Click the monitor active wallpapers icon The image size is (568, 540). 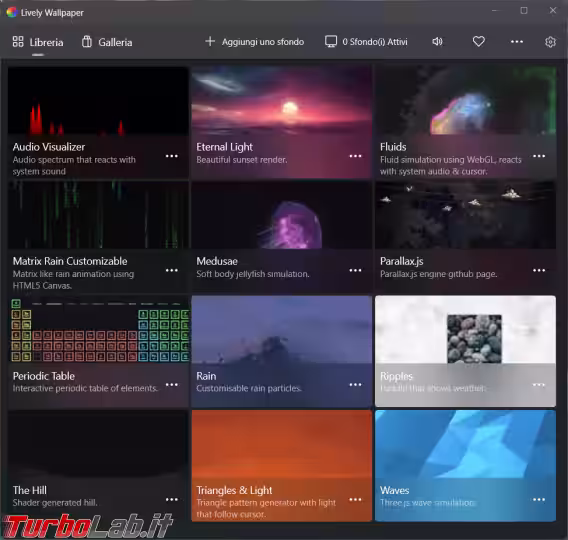[331, 42]
